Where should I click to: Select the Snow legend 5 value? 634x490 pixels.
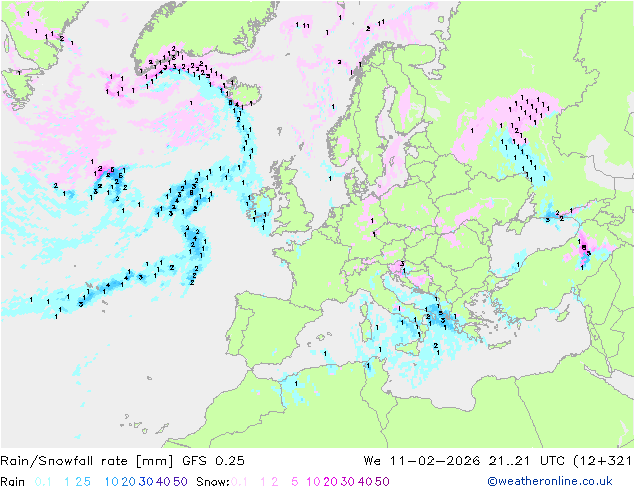[295, 482]
